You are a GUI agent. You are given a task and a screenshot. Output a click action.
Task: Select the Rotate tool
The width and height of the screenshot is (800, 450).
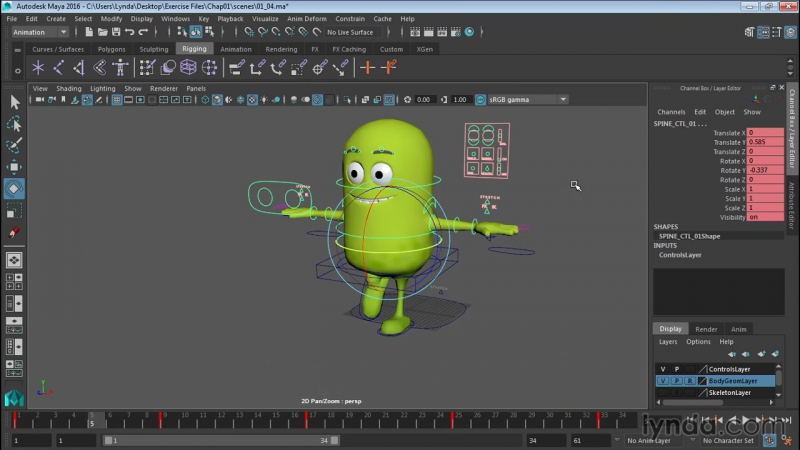[x=14, y=189]
